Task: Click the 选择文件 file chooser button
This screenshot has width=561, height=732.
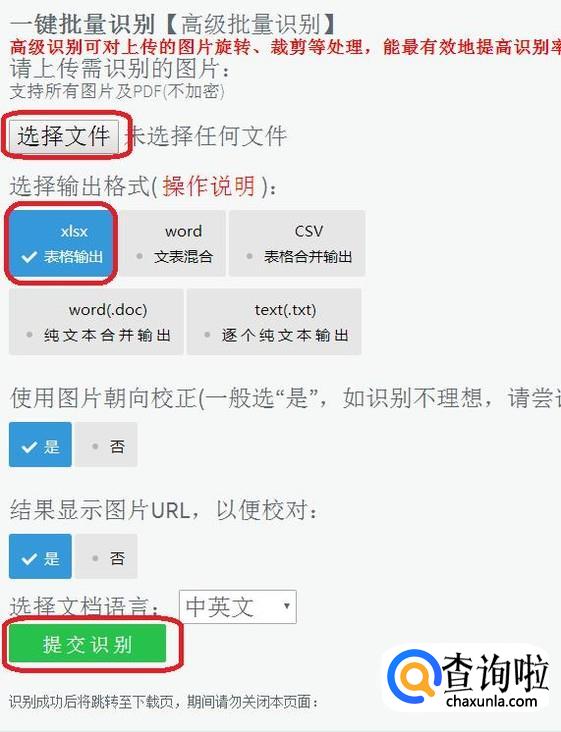Action: [64, 136]
